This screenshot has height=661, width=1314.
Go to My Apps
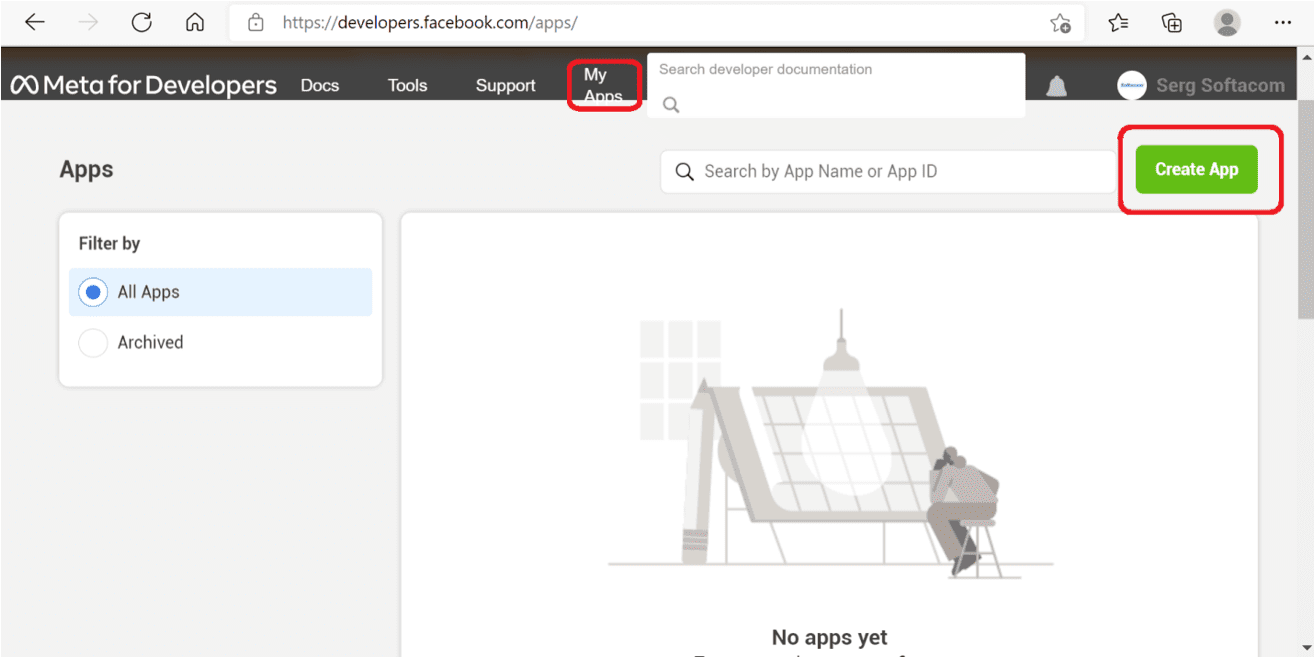(x=603, y=85)
